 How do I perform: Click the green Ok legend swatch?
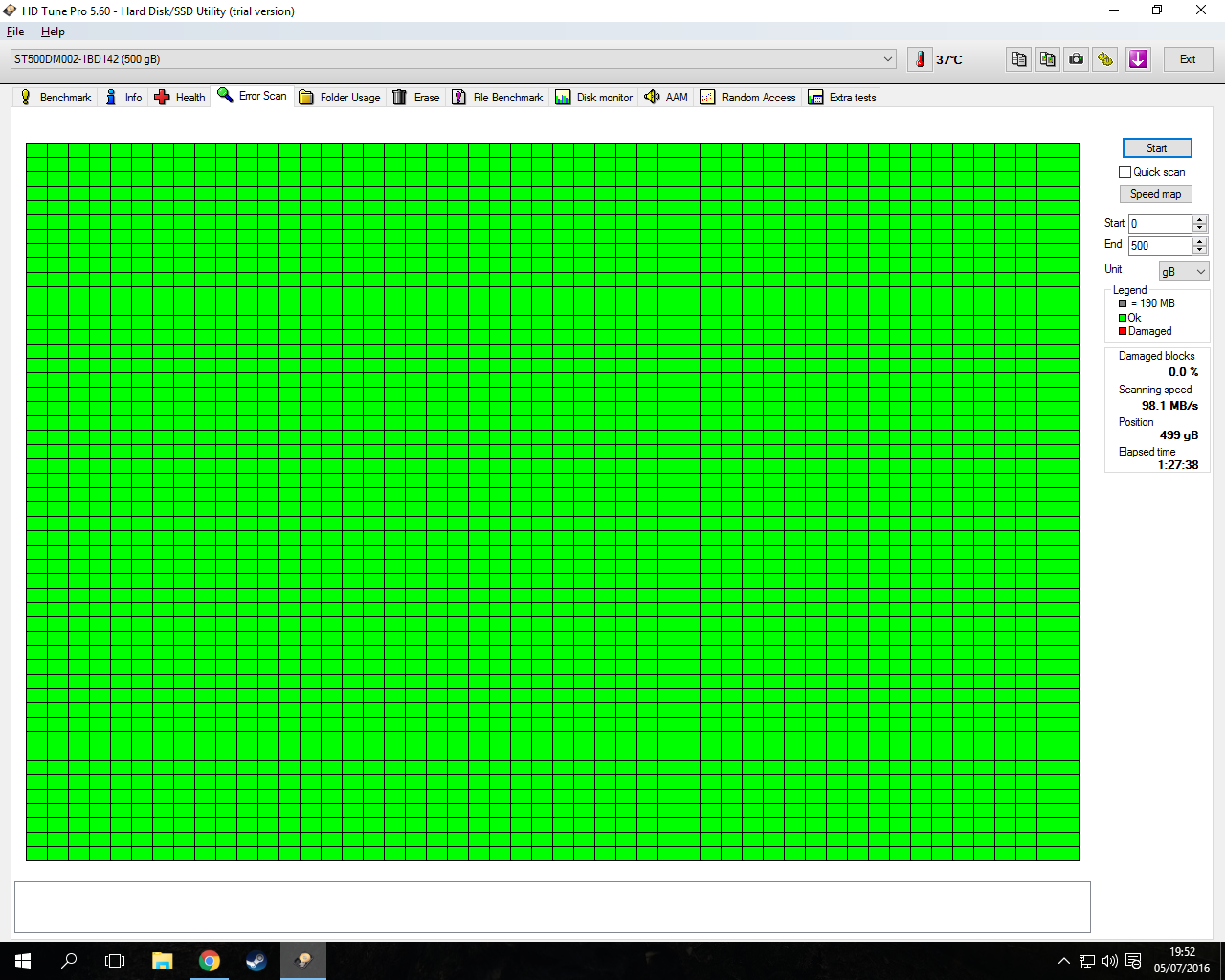(x=1123, y=318)
